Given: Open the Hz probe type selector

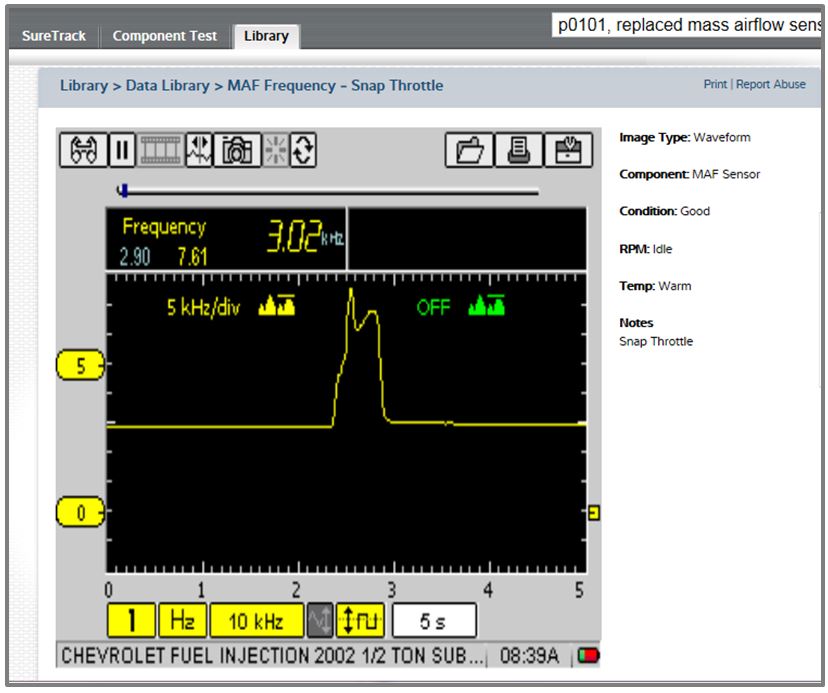Looking at the screenshot, I should click(x=182, y=621).
